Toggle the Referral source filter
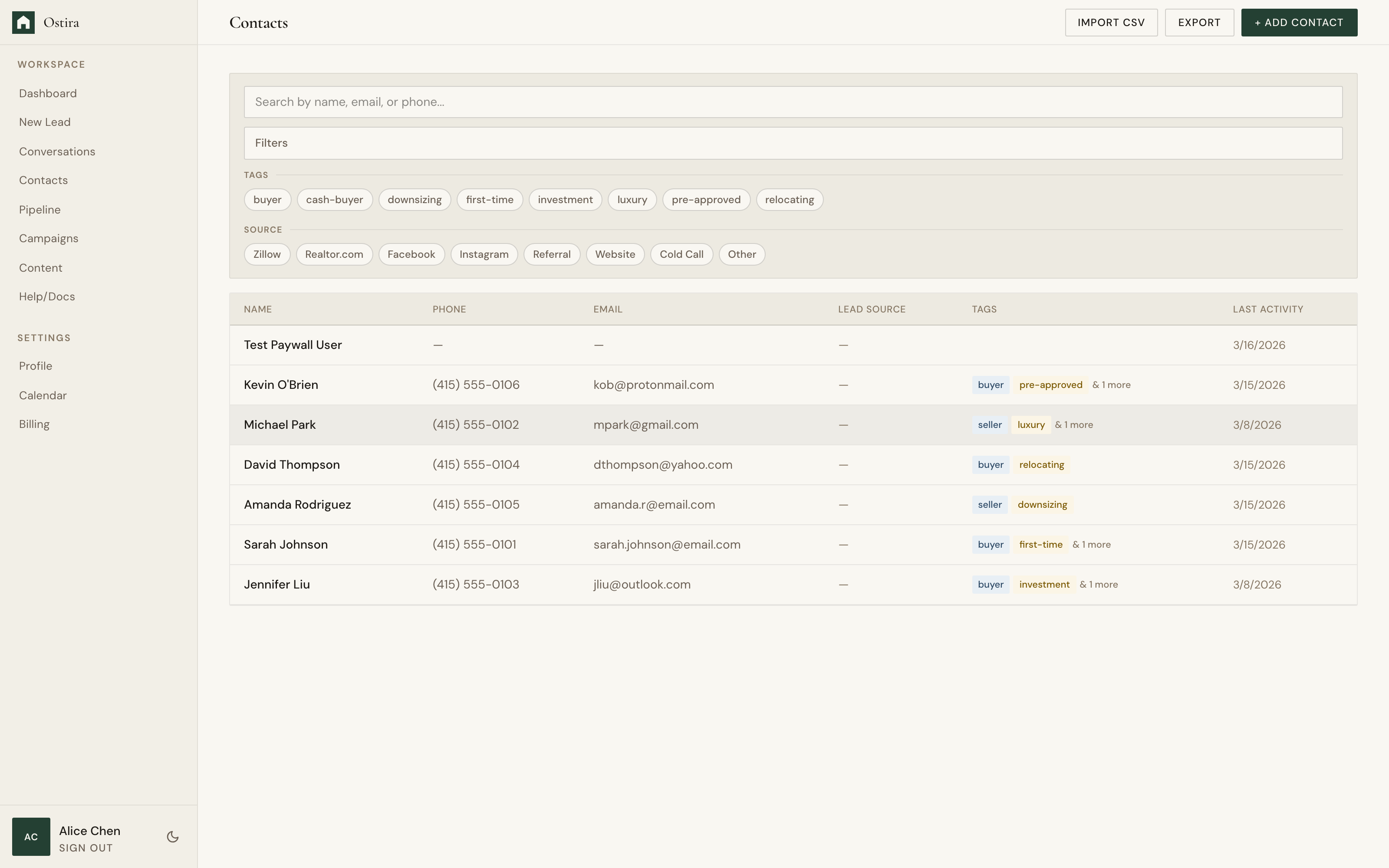 (552, 254)
